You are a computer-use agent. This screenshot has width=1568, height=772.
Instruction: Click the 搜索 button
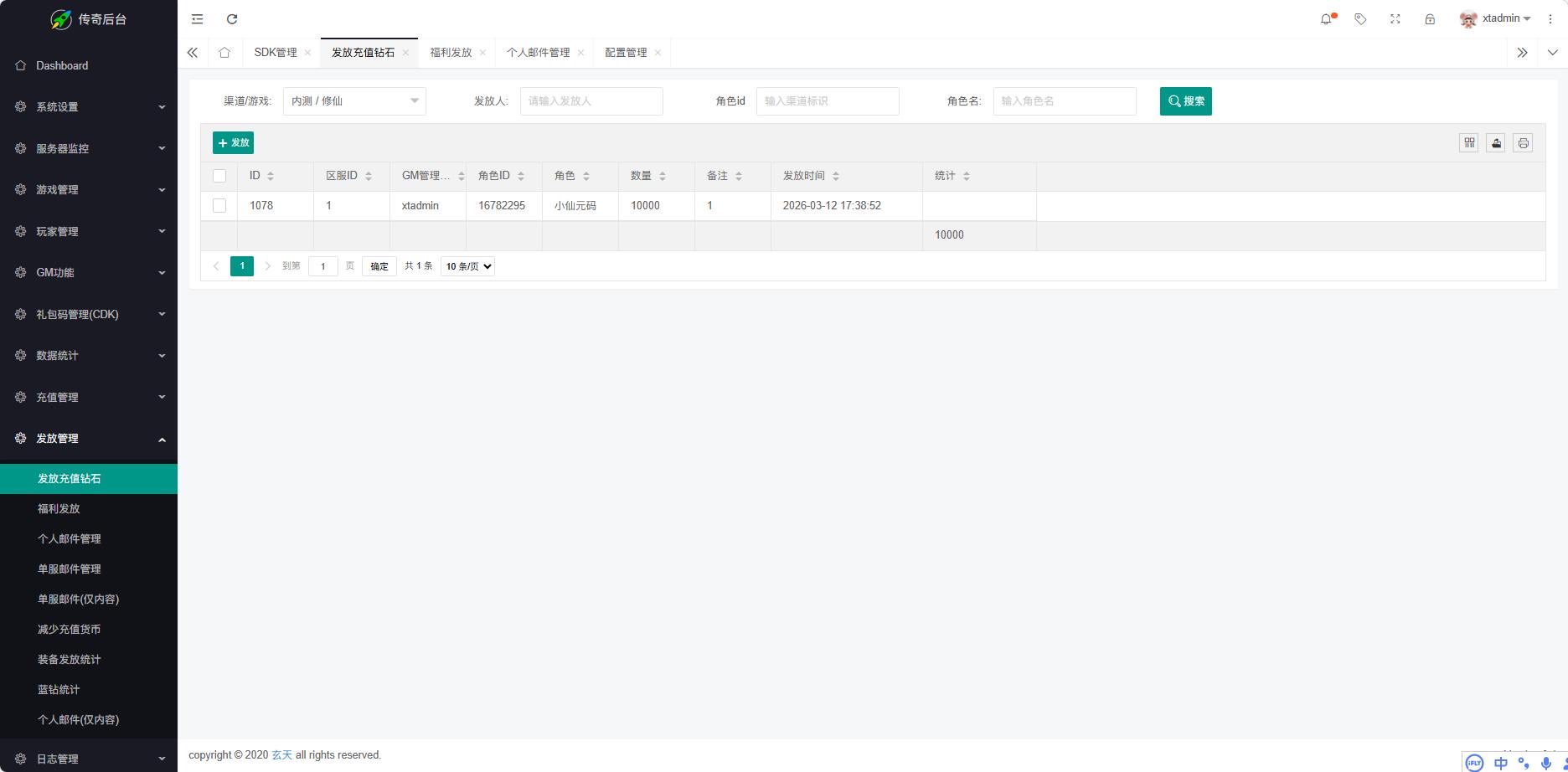click(x=1185, y=100)
